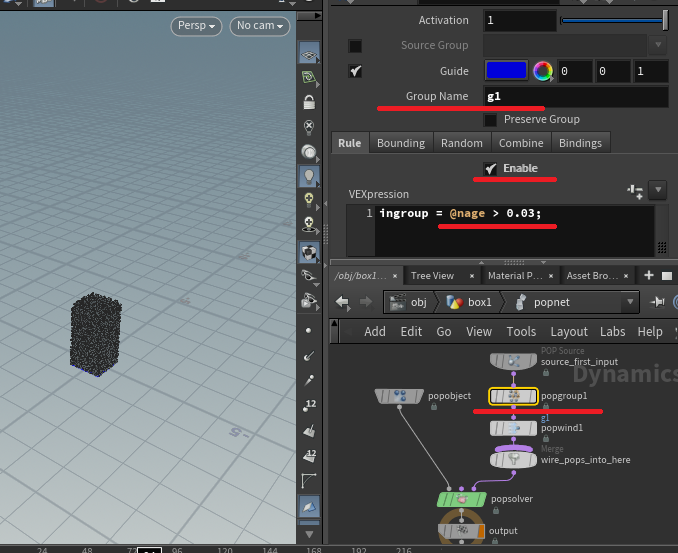Image resolution: width=678 pixels, height=553 pixels.
Task: Click popnet in the path bar
Action: 544,302
